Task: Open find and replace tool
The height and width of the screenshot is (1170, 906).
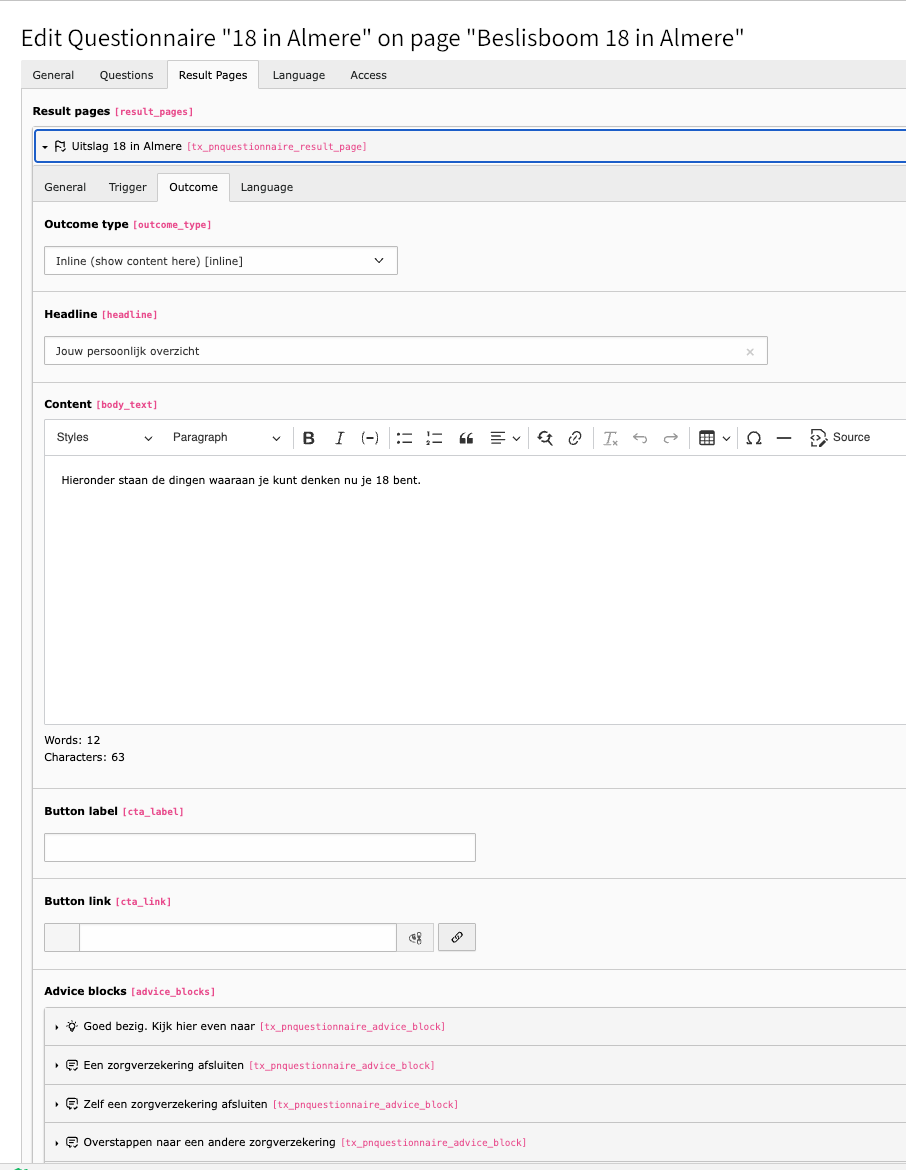Action: click(x=545, y=438)
